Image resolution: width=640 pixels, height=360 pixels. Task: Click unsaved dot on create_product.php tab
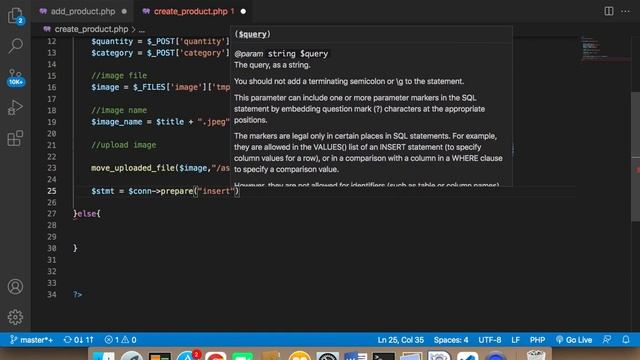[x=243, y=11]
